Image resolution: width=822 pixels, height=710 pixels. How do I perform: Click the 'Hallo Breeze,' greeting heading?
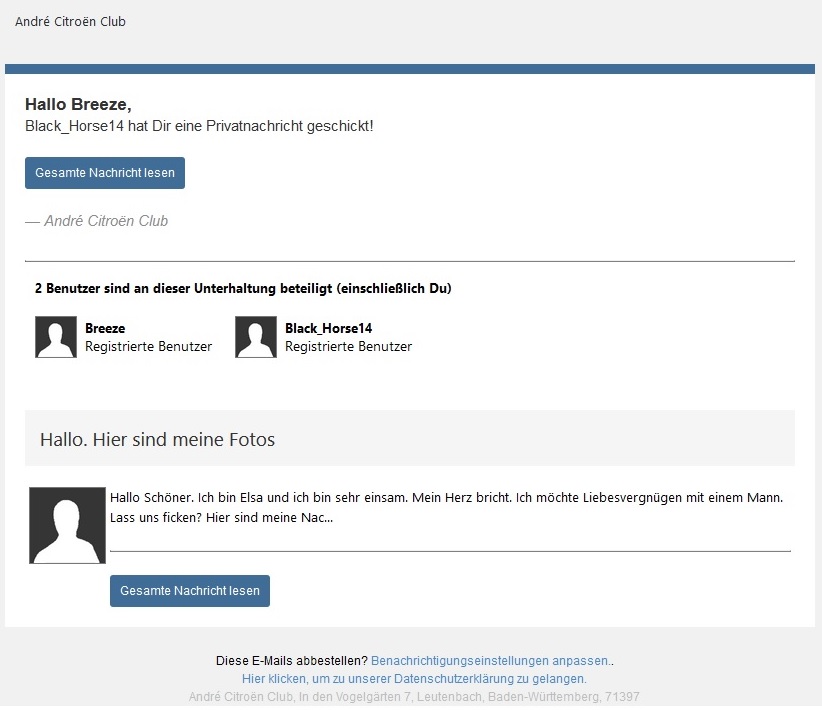pos(78,105)
